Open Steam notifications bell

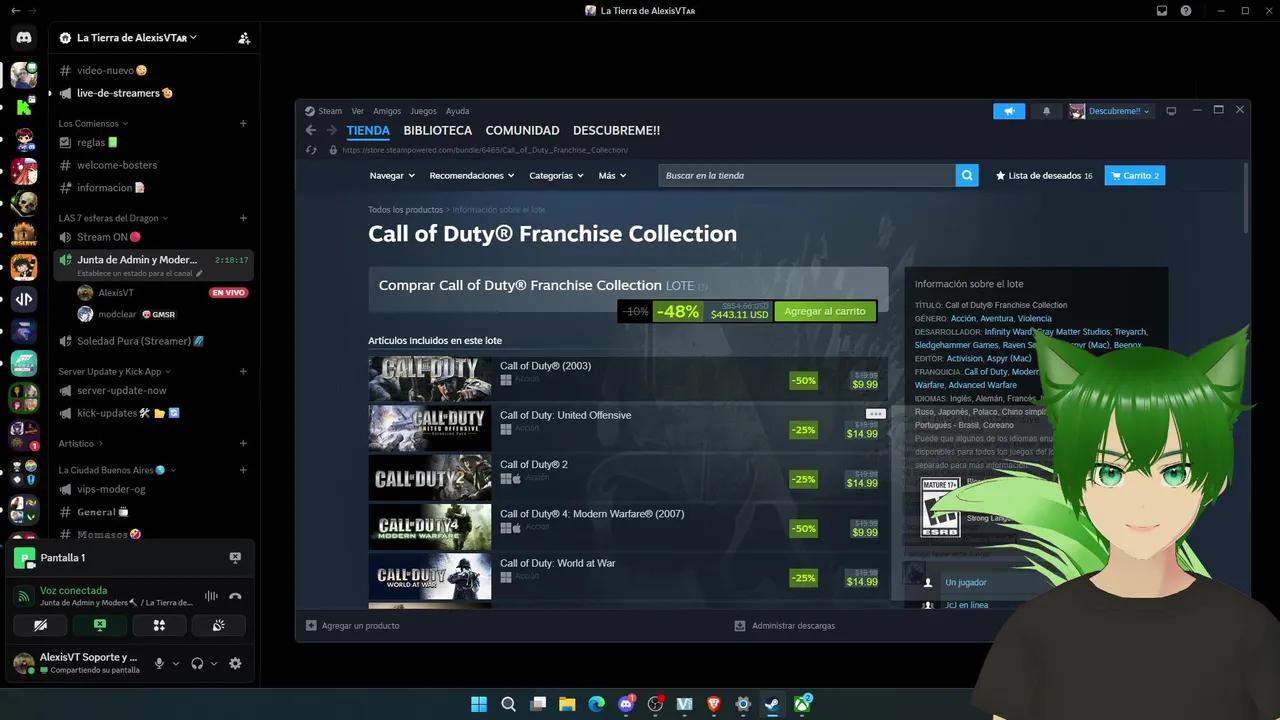pyautogui.click(x=1046, y=111)
